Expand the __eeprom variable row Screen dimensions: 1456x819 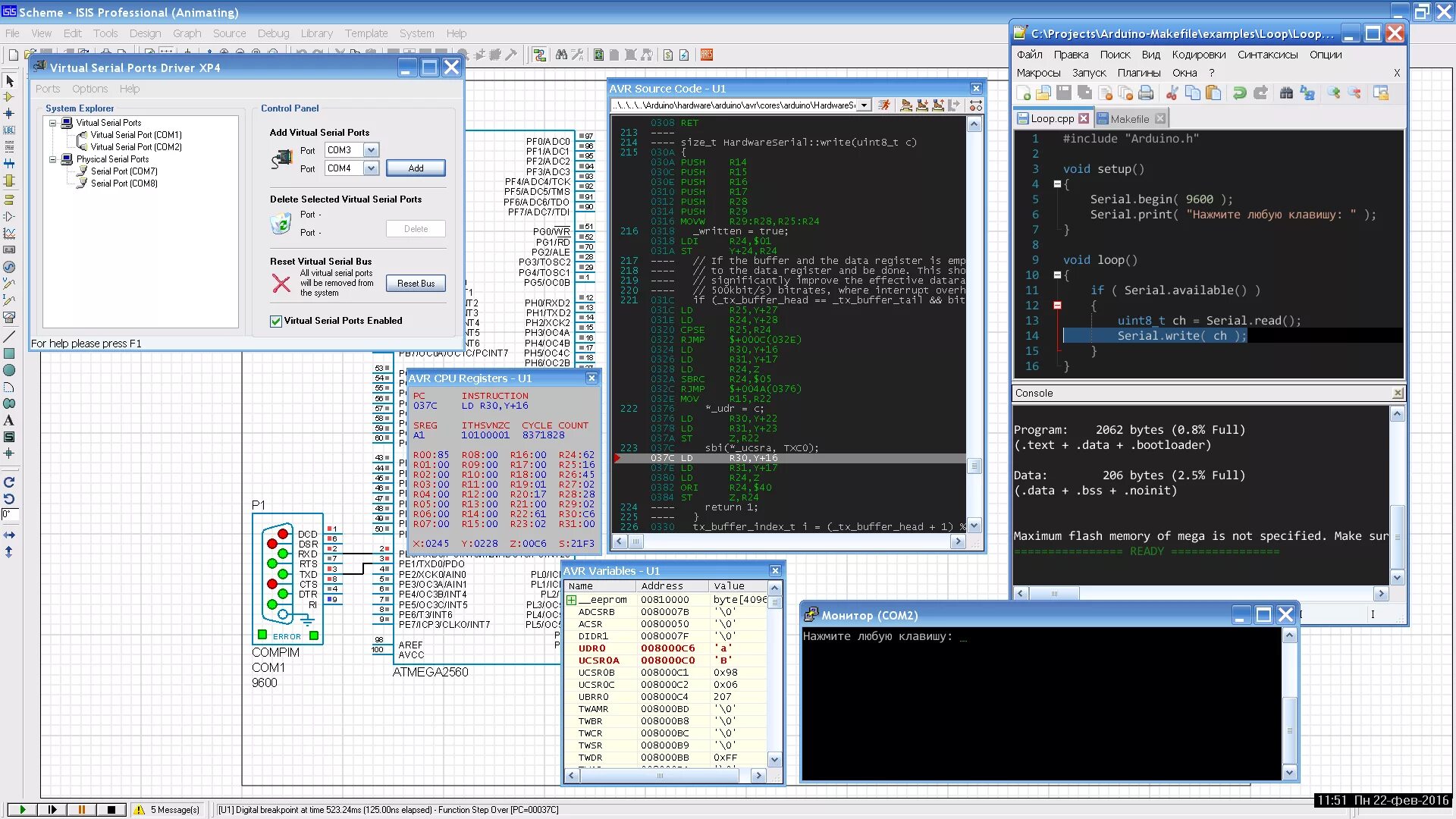(572, 600)
